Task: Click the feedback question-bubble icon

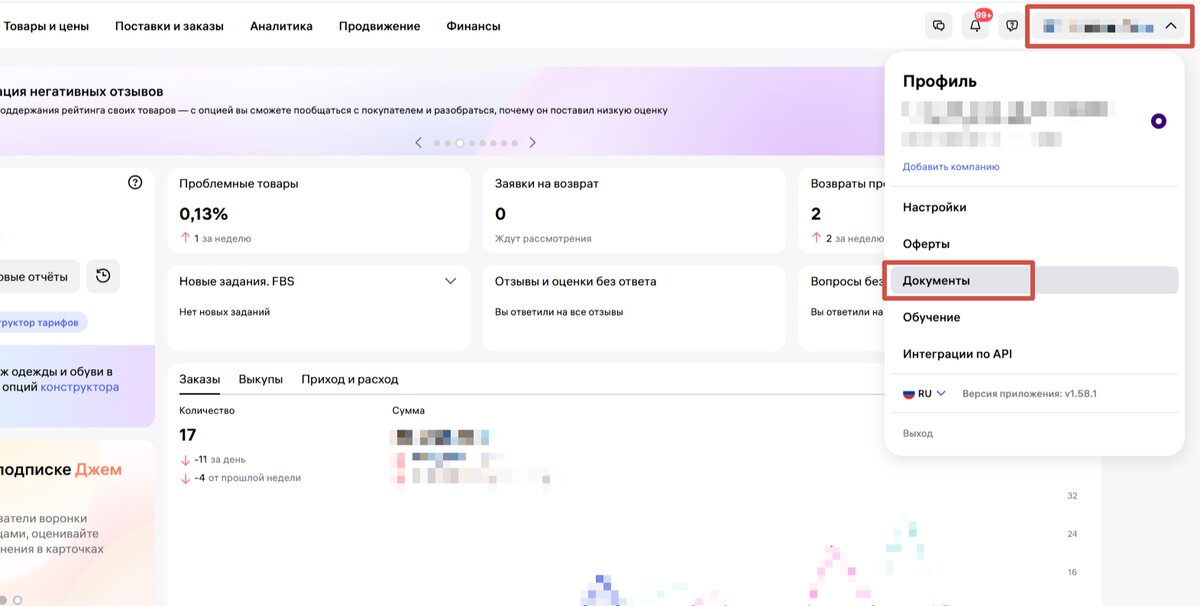Action: click(1010, 25)
